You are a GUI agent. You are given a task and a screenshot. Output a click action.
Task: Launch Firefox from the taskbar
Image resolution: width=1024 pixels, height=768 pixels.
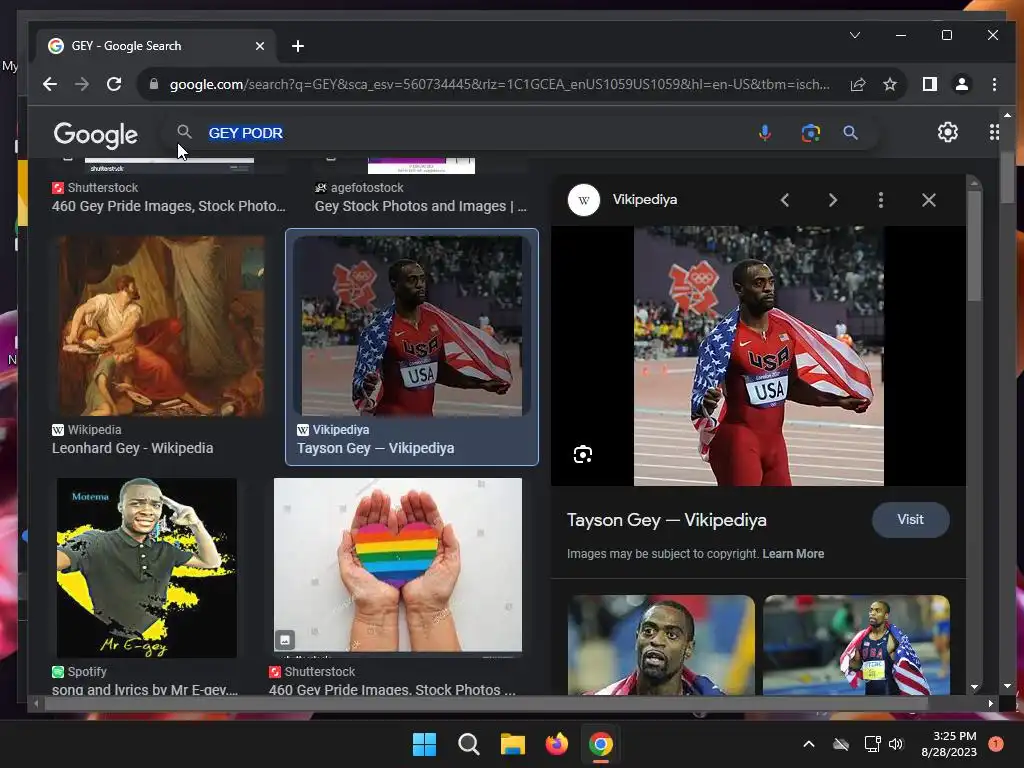click(556, 744)
